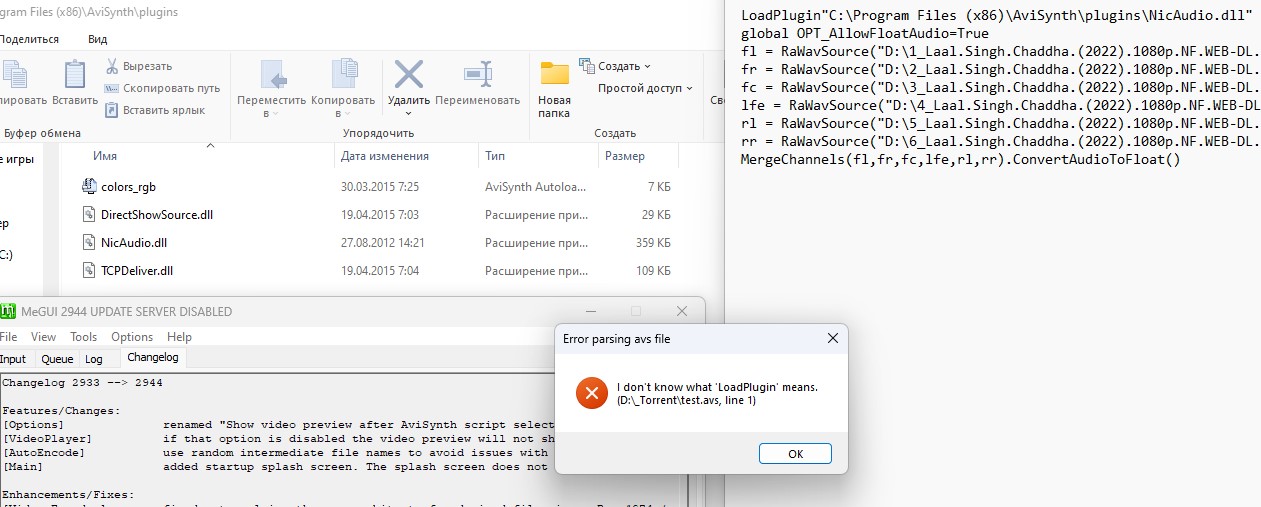Switch to the MeGUI Queue tab
This screenshot has height=507, width=1261.
point(57,359)
